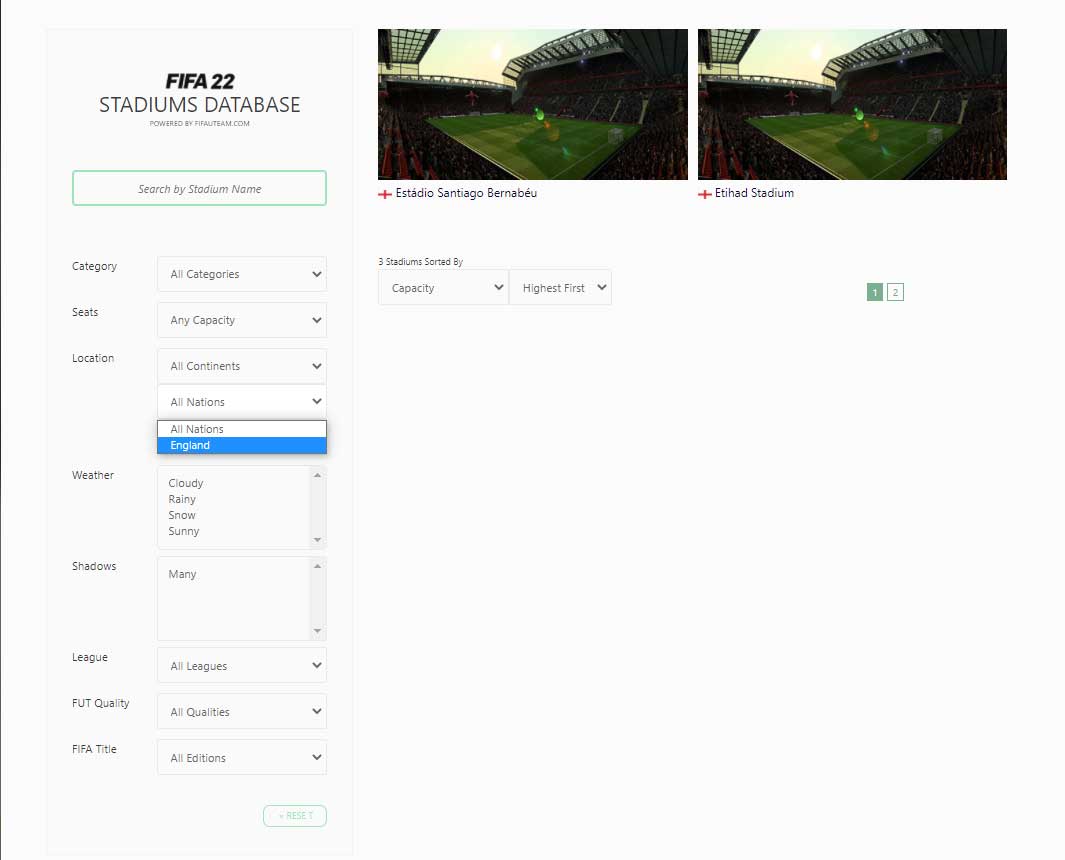
Task: Open the All Categories dropdown
Action: click(x=242, y=274)
